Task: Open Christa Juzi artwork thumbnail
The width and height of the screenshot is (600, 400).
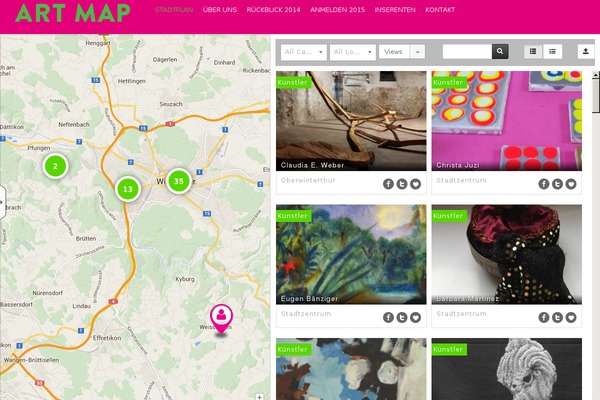Action: [507, 121]
